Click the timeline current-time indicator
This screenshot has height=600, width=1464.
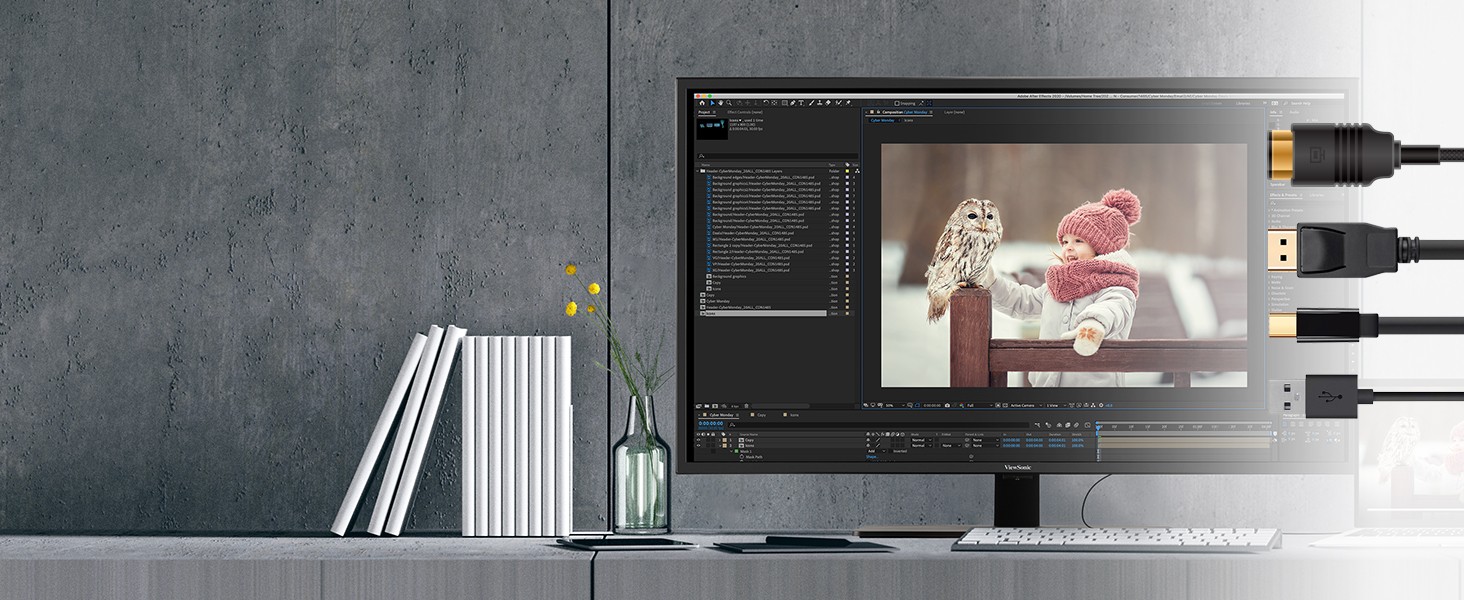click(x=1098, y=428)
